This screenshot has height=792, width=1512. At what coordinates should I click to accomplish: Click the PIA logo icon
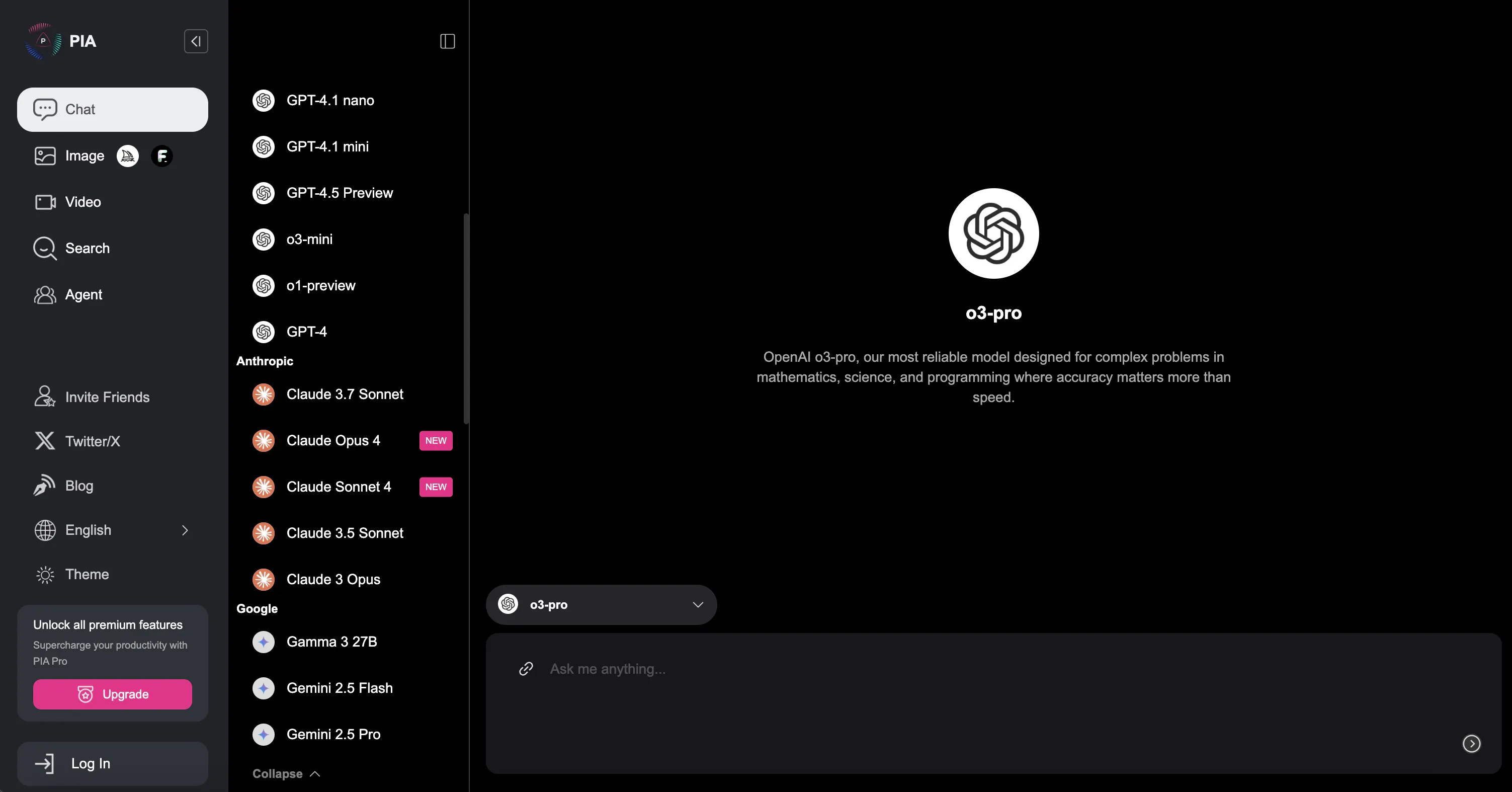tap(43, 41)
